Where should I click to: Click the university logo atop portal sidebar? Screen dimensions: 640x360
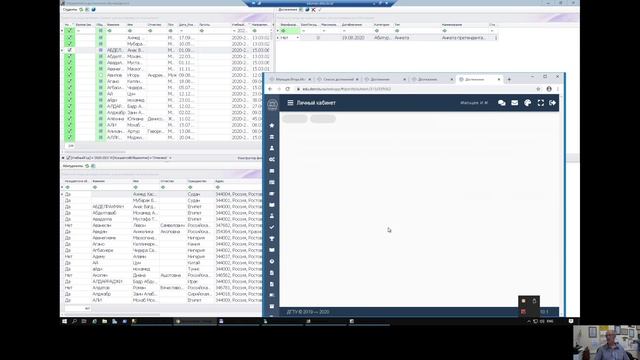(x=272, y=104)
